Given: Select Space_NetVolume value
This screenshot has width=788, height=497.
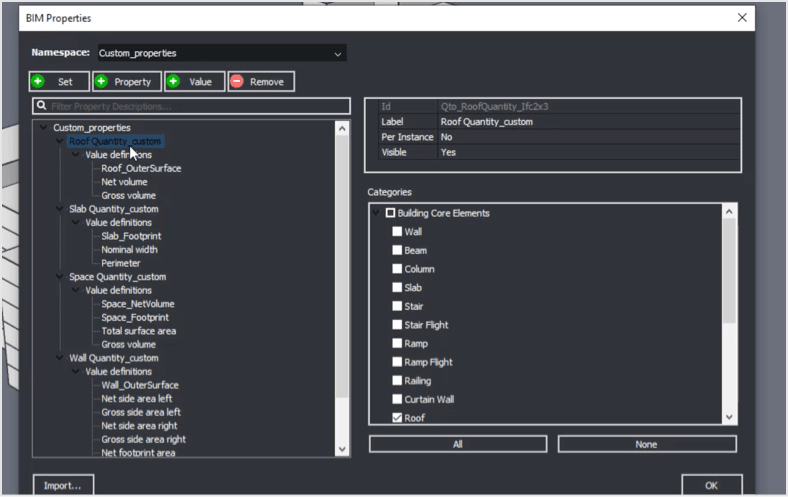Looking at the screenshot, I should click(x=138, y=304).
